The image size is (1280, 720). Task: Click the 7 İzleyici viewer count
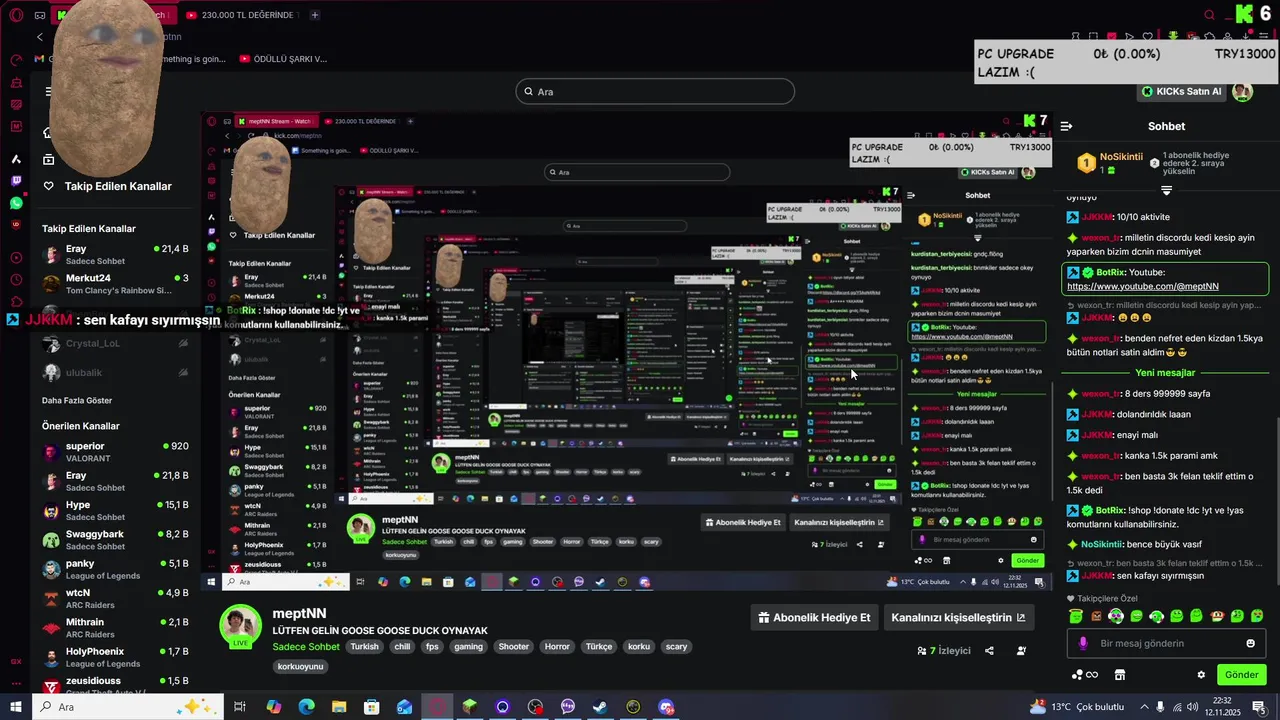pyautogui.click(x=944, y=650)
